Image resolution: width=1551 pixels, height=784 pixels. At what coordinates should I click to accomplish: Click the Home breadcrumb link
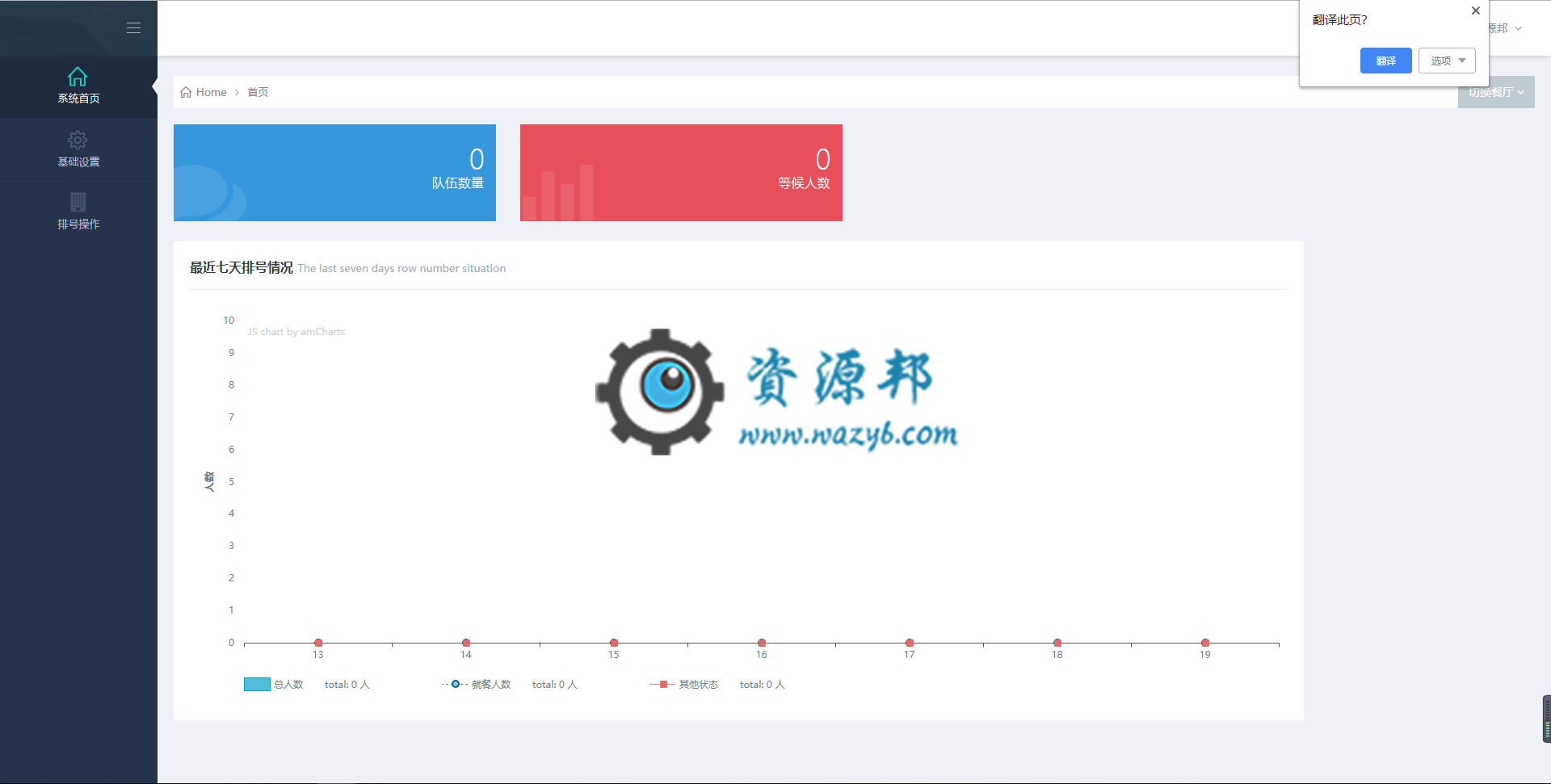coord(211,92)
